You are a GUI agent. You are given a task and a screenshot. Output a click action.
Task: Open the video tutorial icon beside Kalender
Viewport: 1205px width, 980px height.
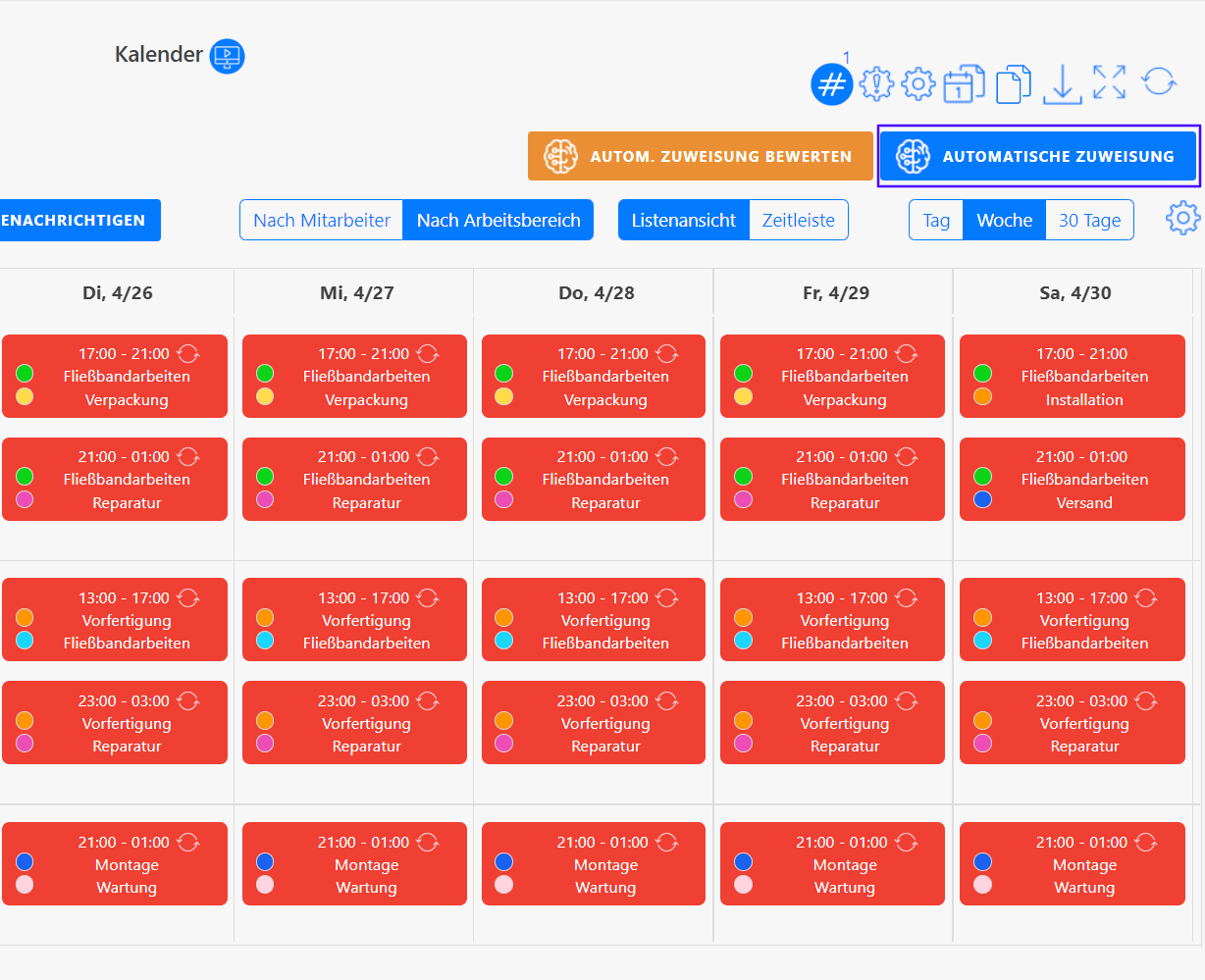228,56
